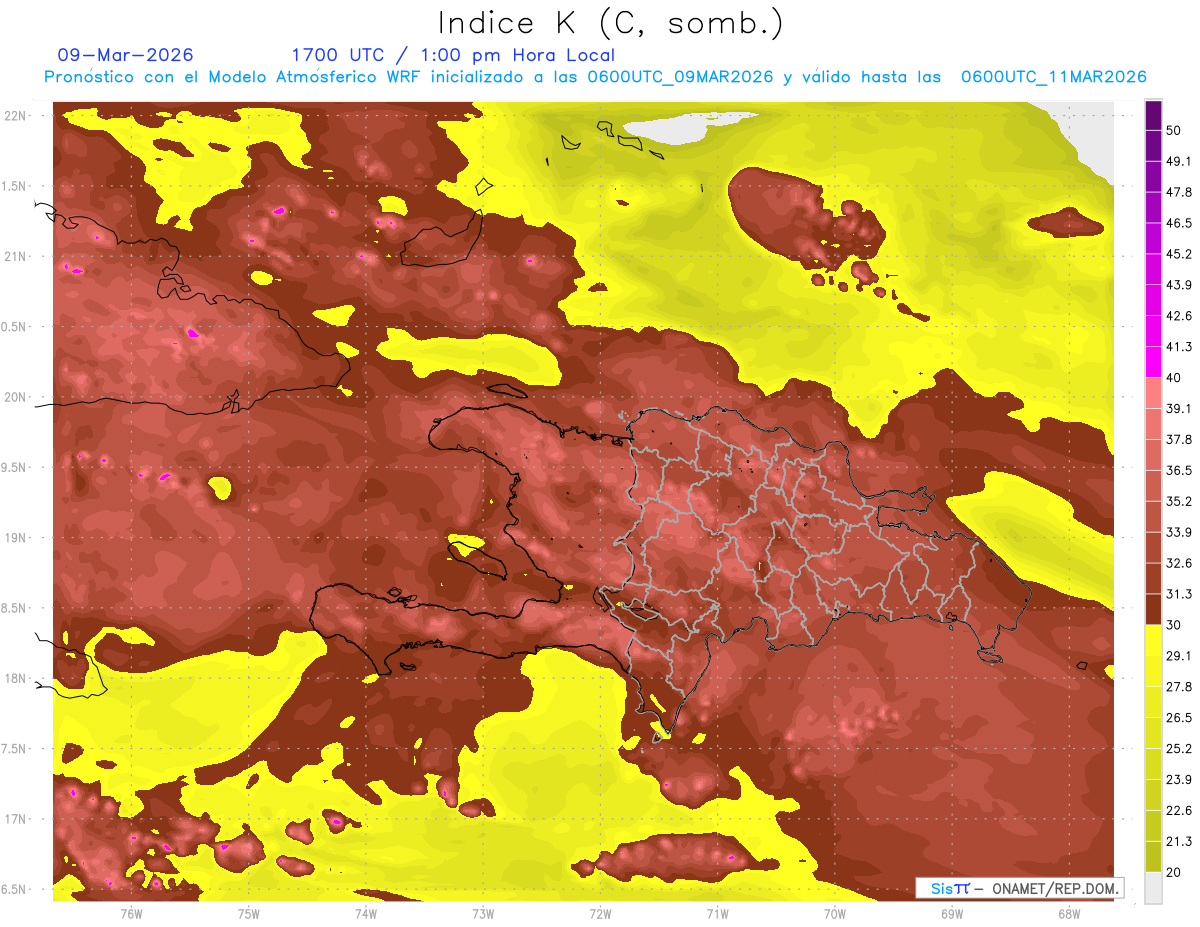Click the color bar value '30'

point(1175,625)
